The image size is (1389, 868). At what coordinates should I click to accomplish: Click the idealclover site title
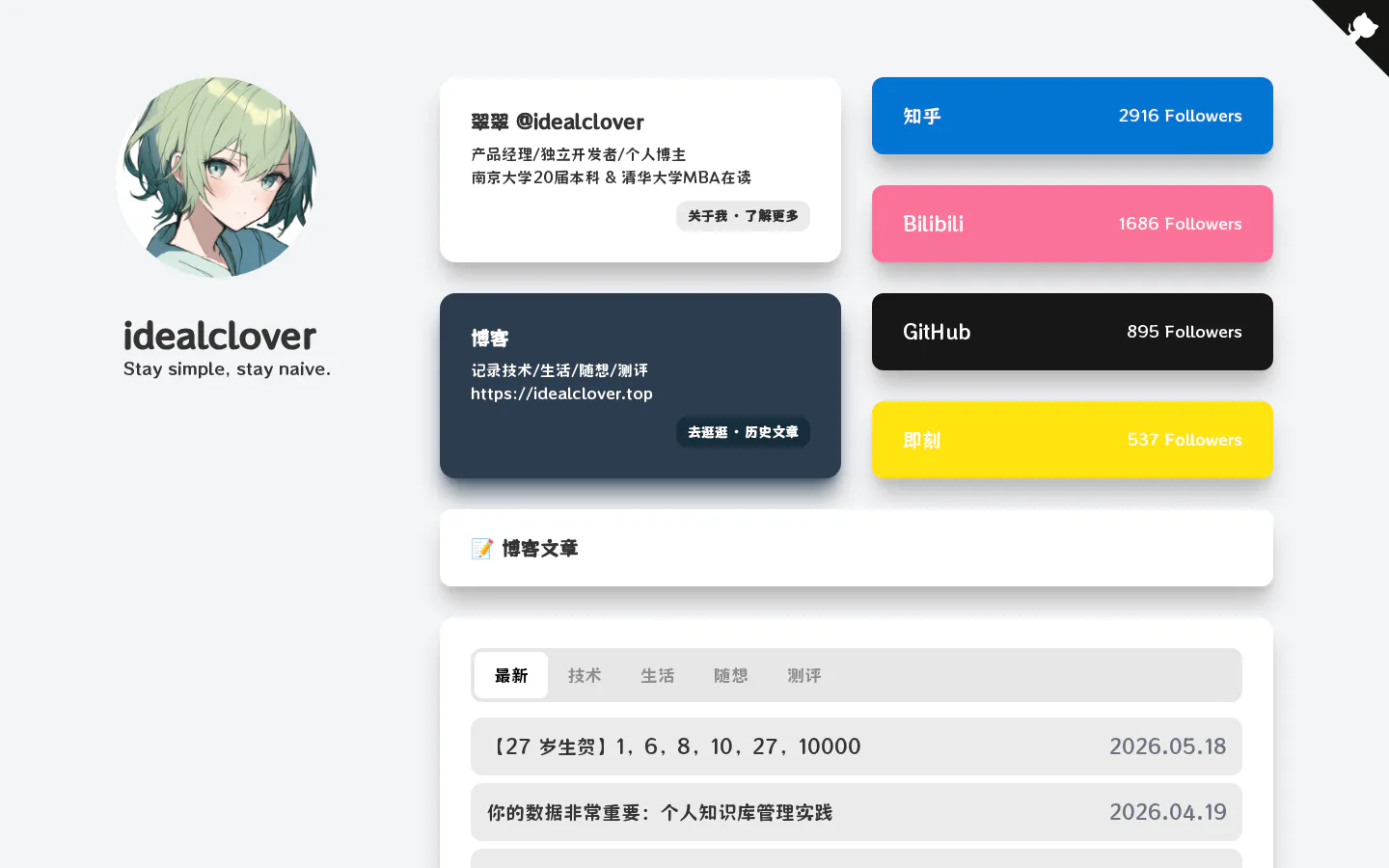(220, 336)
